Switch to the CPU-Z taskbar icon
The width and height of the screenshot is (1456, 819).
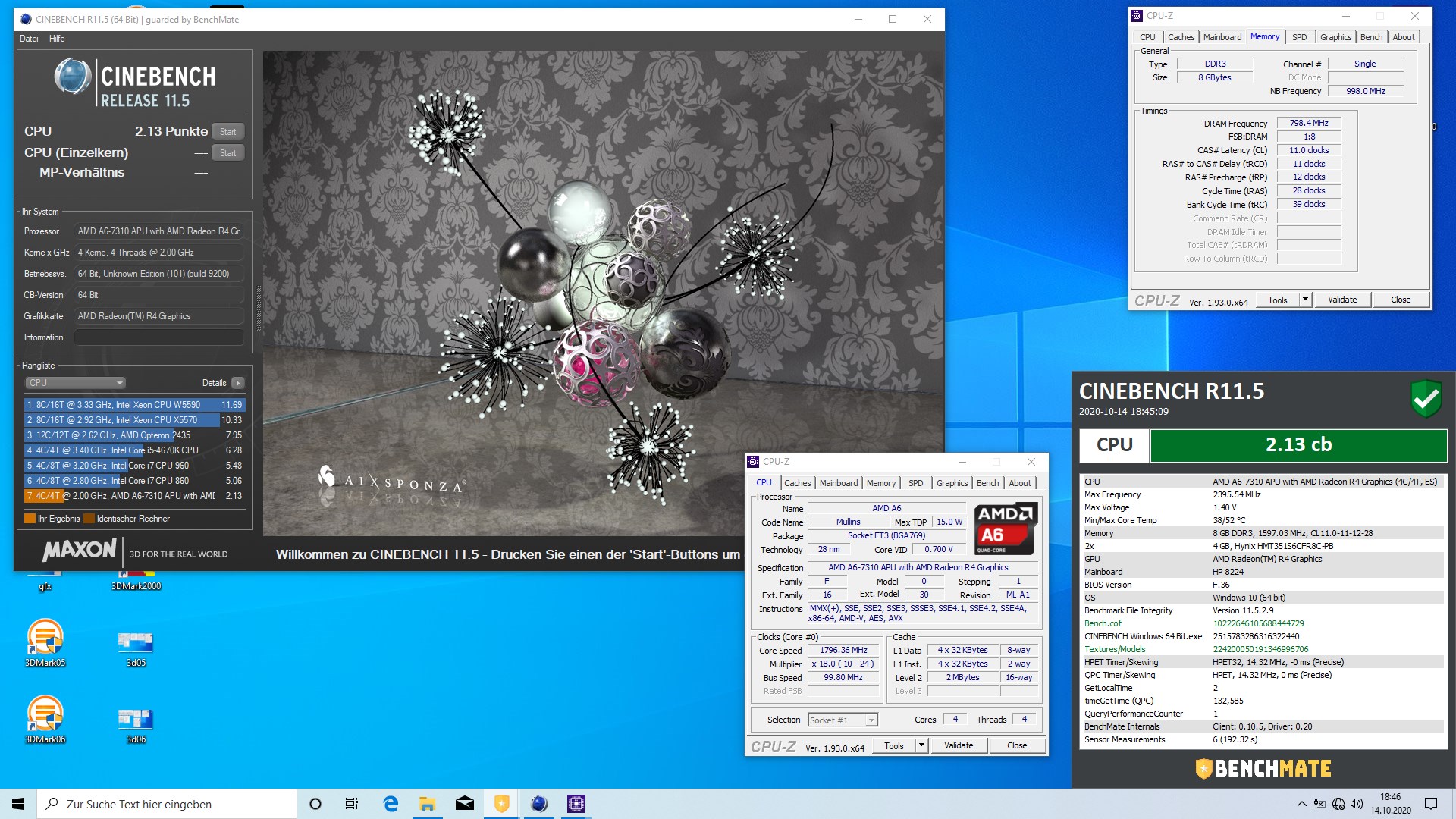pos(576,804)
